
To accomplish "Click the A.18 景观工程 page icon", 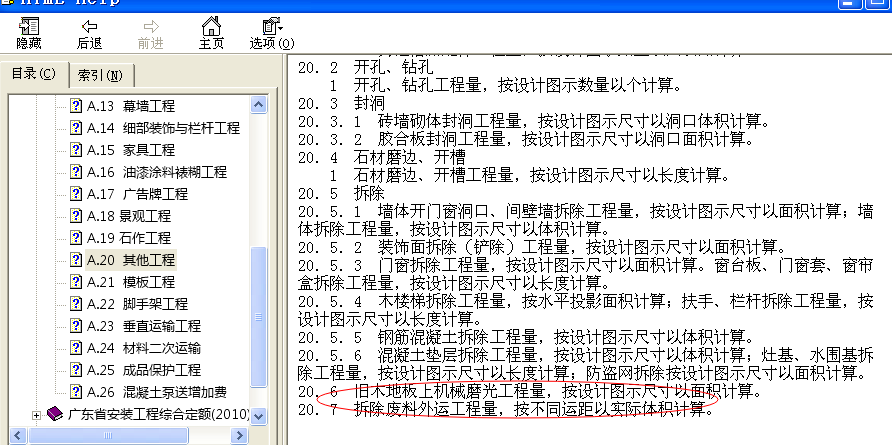I will (76, 216).
